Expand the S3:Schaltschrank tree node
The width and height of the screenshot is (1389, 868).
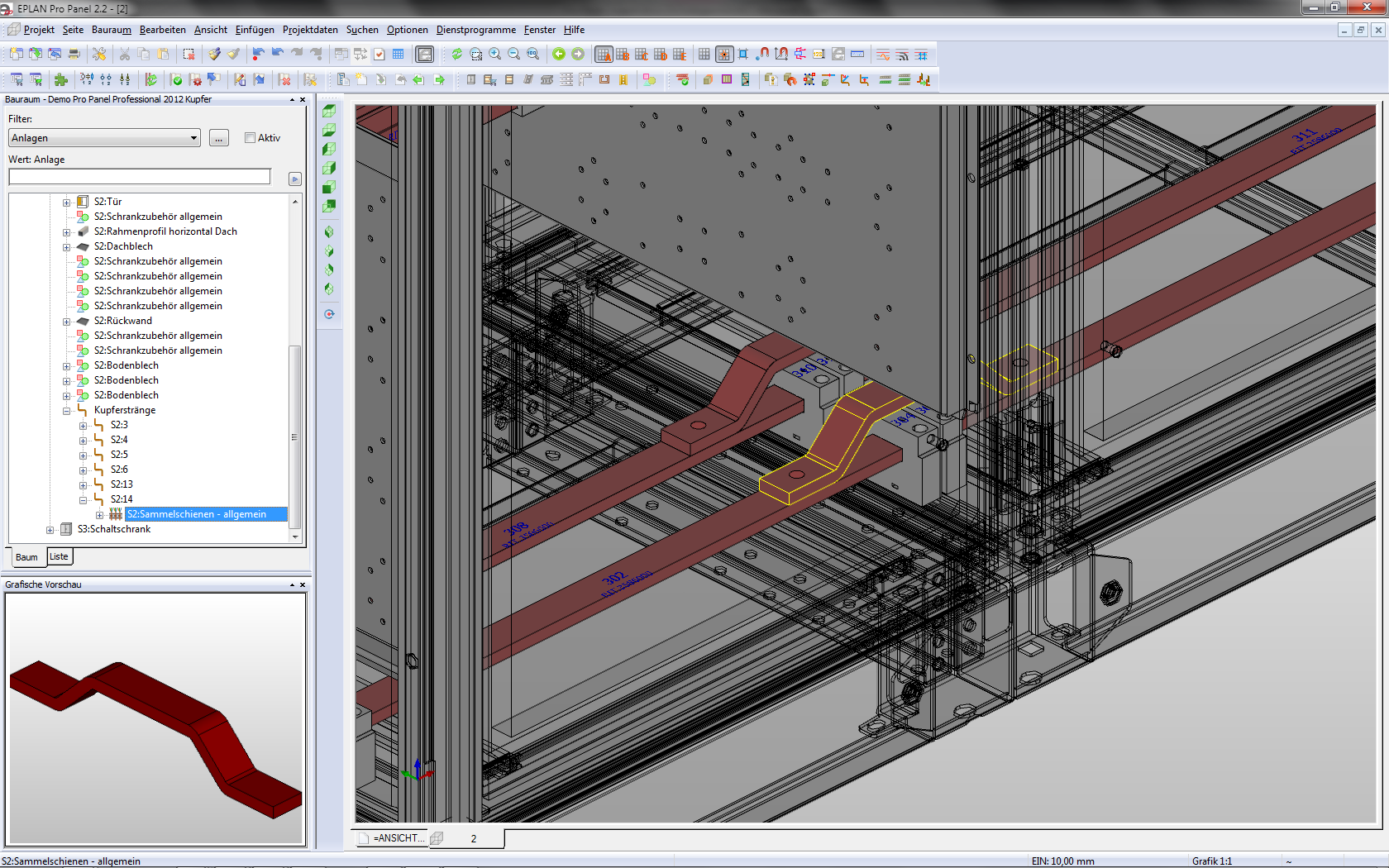50,530
